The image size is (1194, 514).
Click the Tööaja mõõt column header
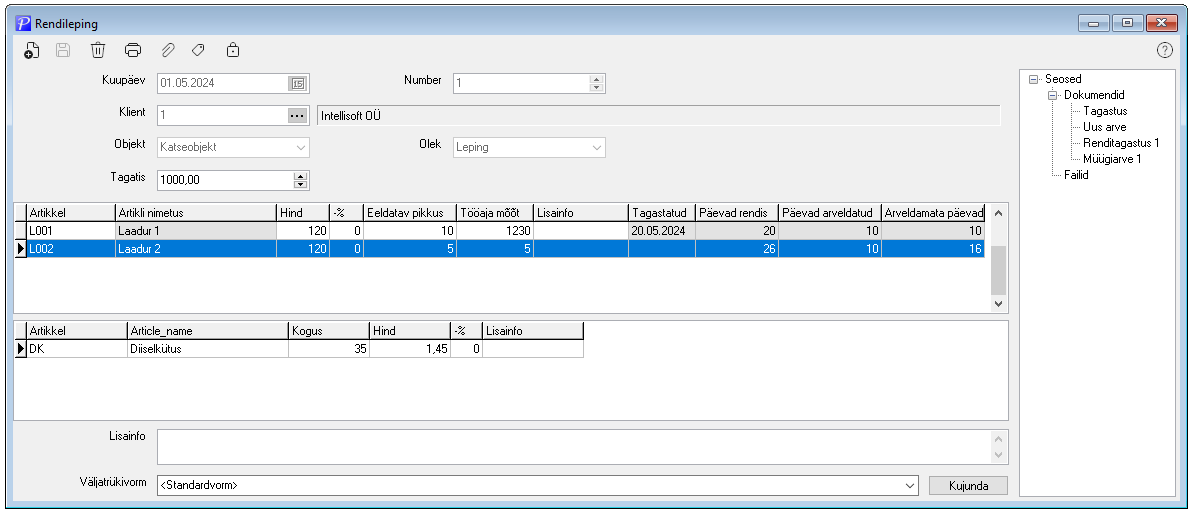click(495, 212)
